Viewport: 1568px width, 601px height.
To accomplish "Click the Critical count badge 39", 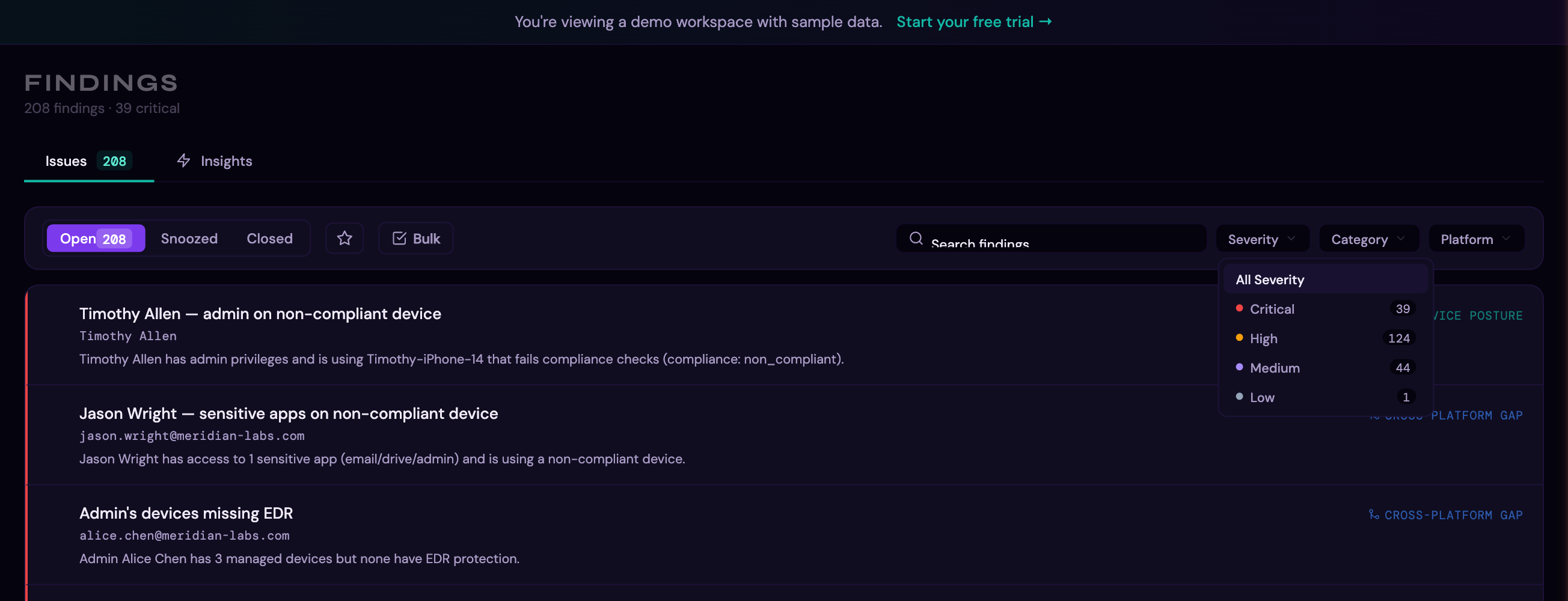I will pyautogui.click(x=1403, y=309).
